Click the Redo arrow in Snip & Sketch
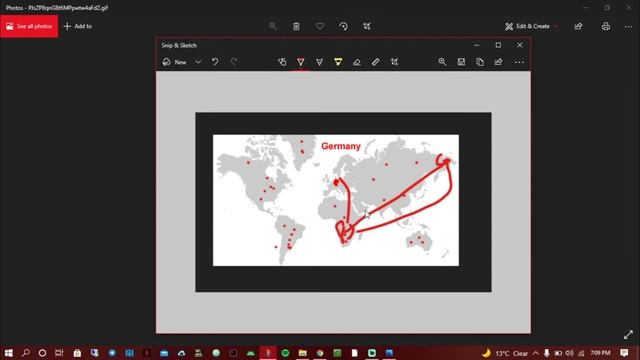640x360 pixels. (234, 62)
